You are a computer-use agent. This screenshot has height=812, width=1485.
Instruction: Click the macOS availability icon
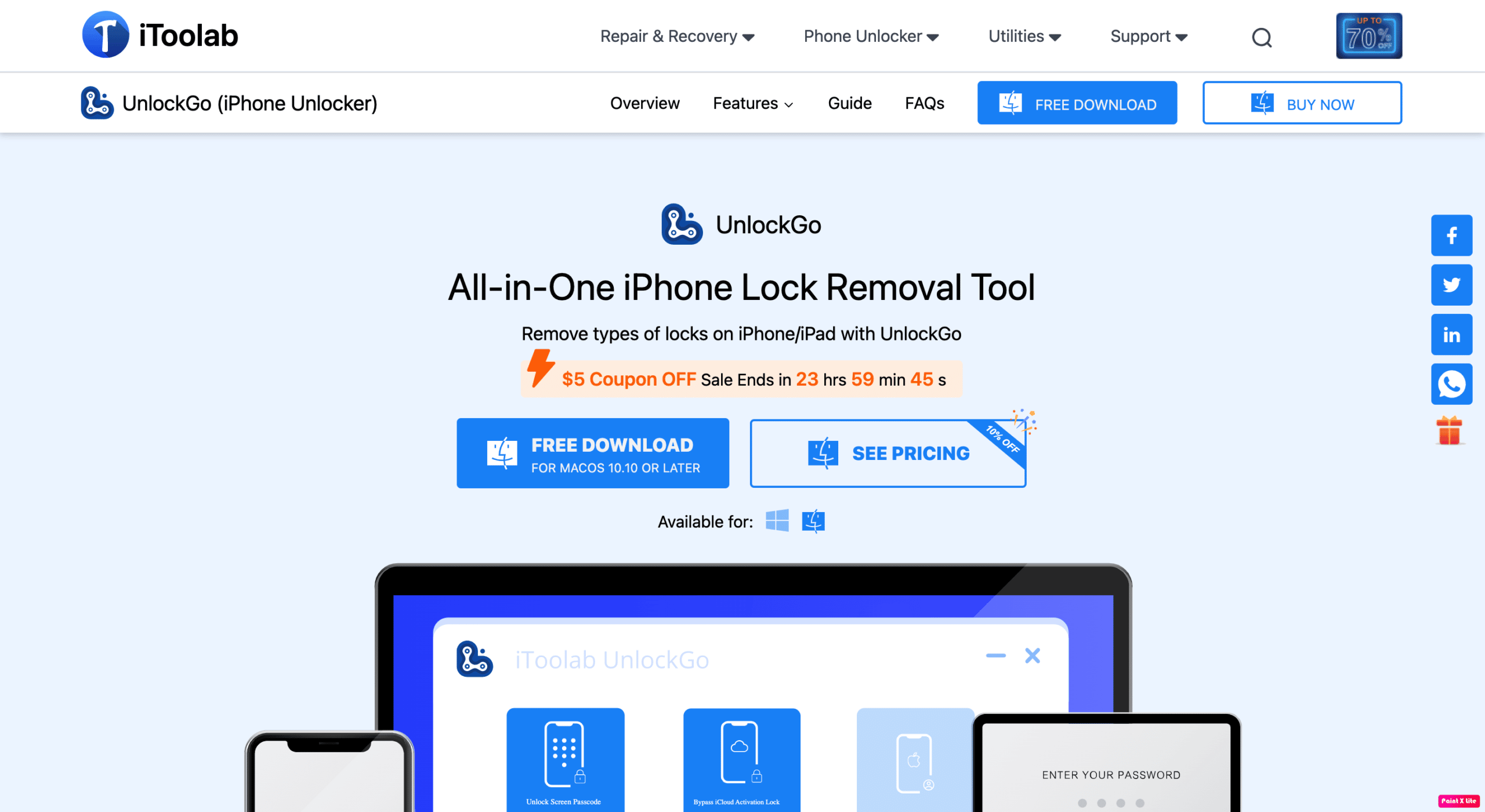[x=814, y=520]
